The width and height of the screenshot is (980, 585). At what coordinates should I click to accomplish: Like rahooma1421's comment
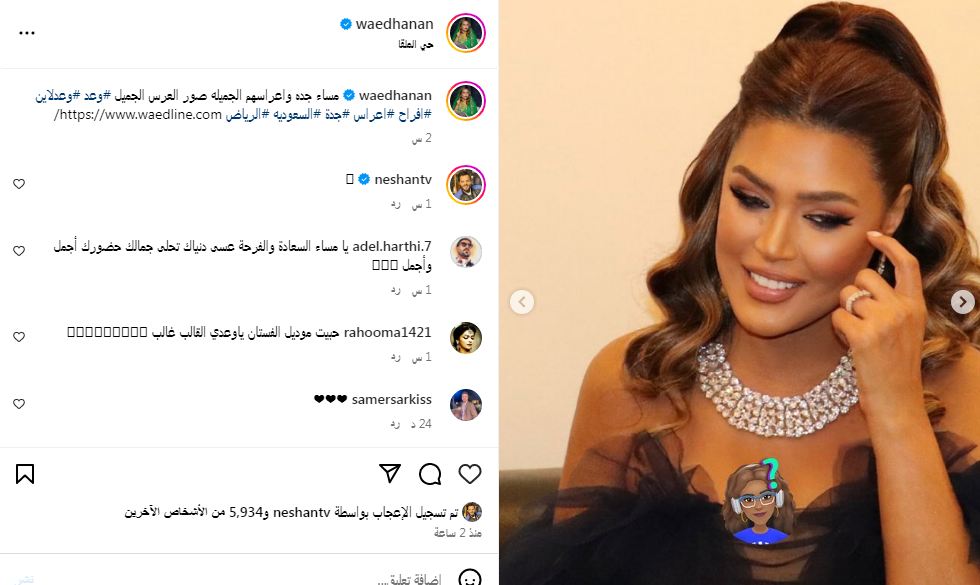[x=19, y=337]
